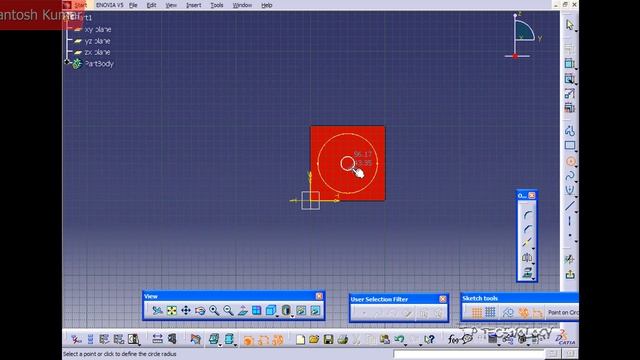Select the xy plane in the tree
The width and height of the screenshot is (640, 360).
[98, 29]
